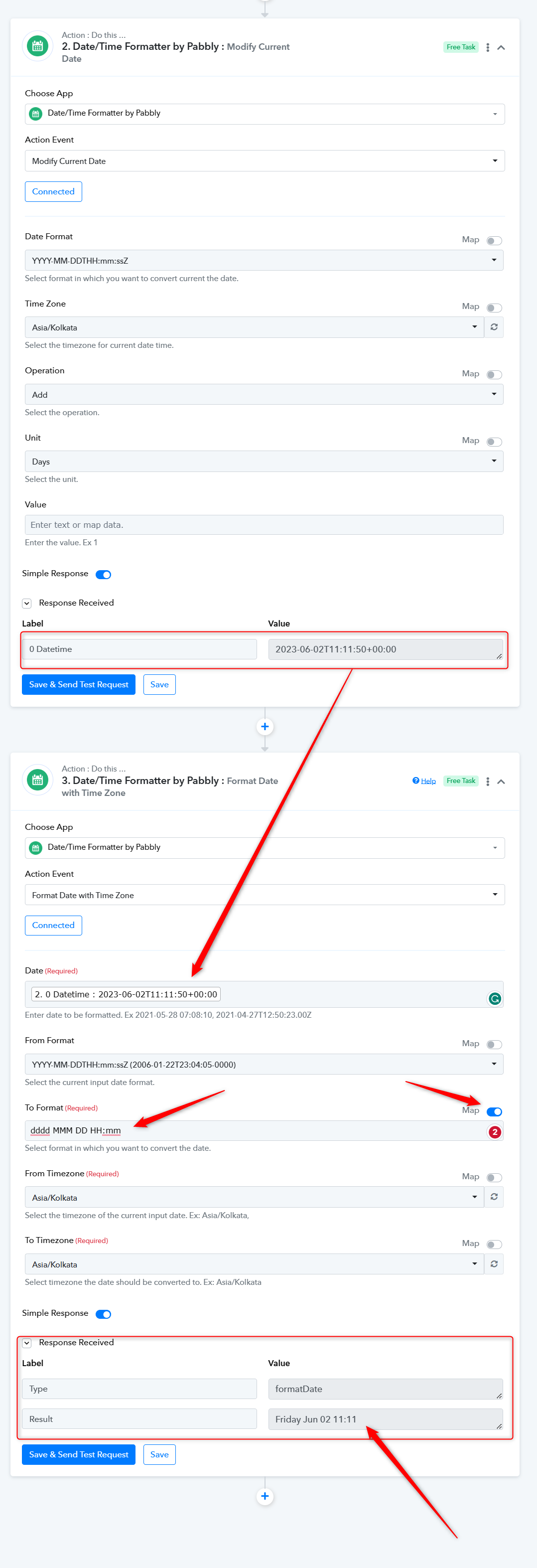Open the From Timezone dropdown
The image size is (537, 1568).
254,1197
